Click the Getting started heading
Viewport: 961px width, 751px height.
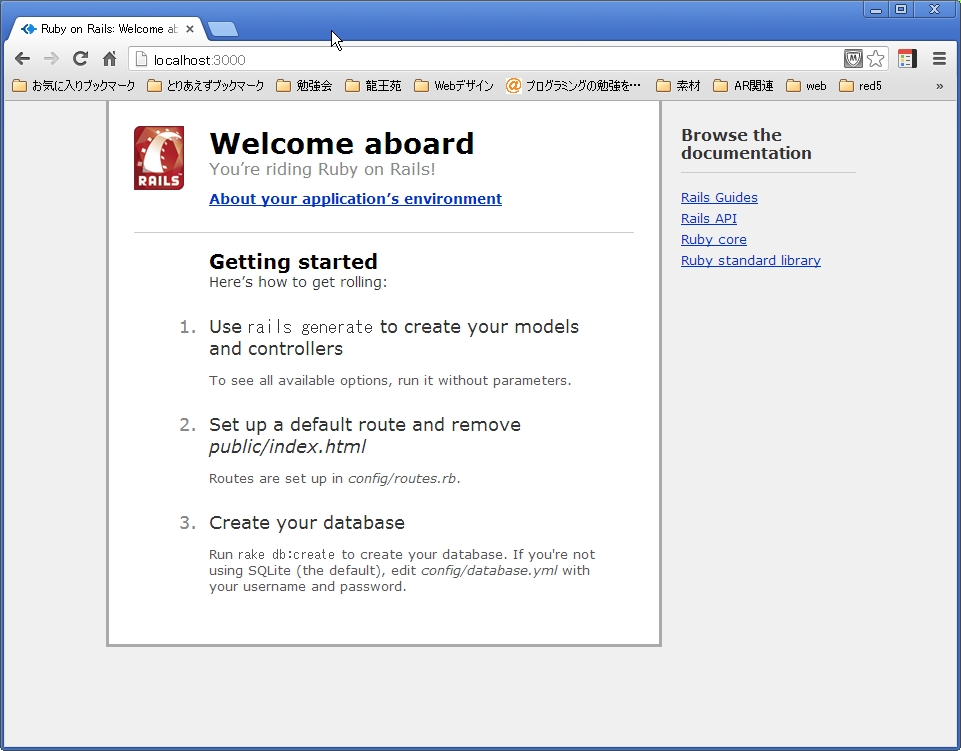(x=293, y=262)
